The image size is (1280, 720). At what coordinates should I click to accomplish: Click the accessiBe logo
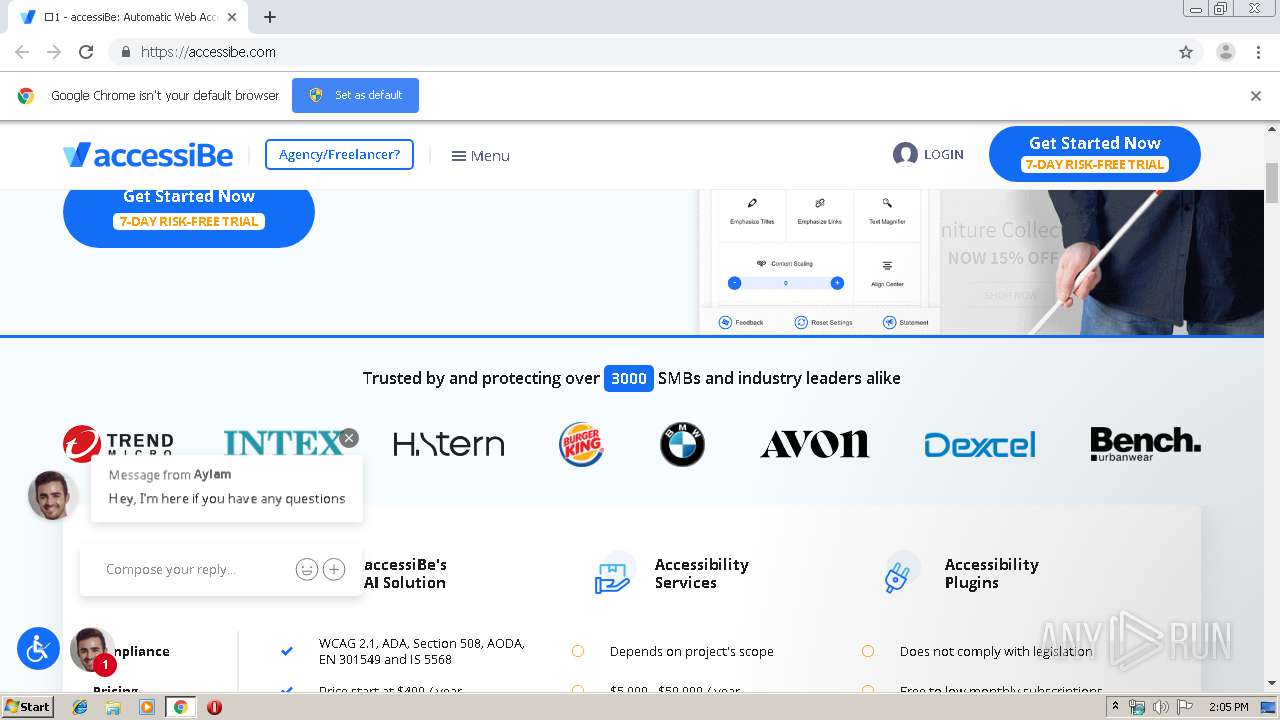pyautogui.click(x=148, y=155)
